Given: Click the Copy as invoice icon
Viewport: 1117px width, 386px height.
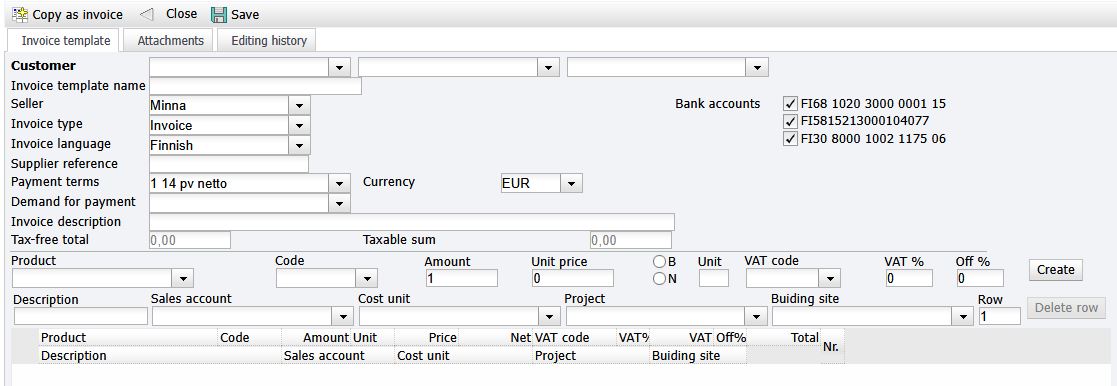Looking at the screenshot, I should coord(20,14).
